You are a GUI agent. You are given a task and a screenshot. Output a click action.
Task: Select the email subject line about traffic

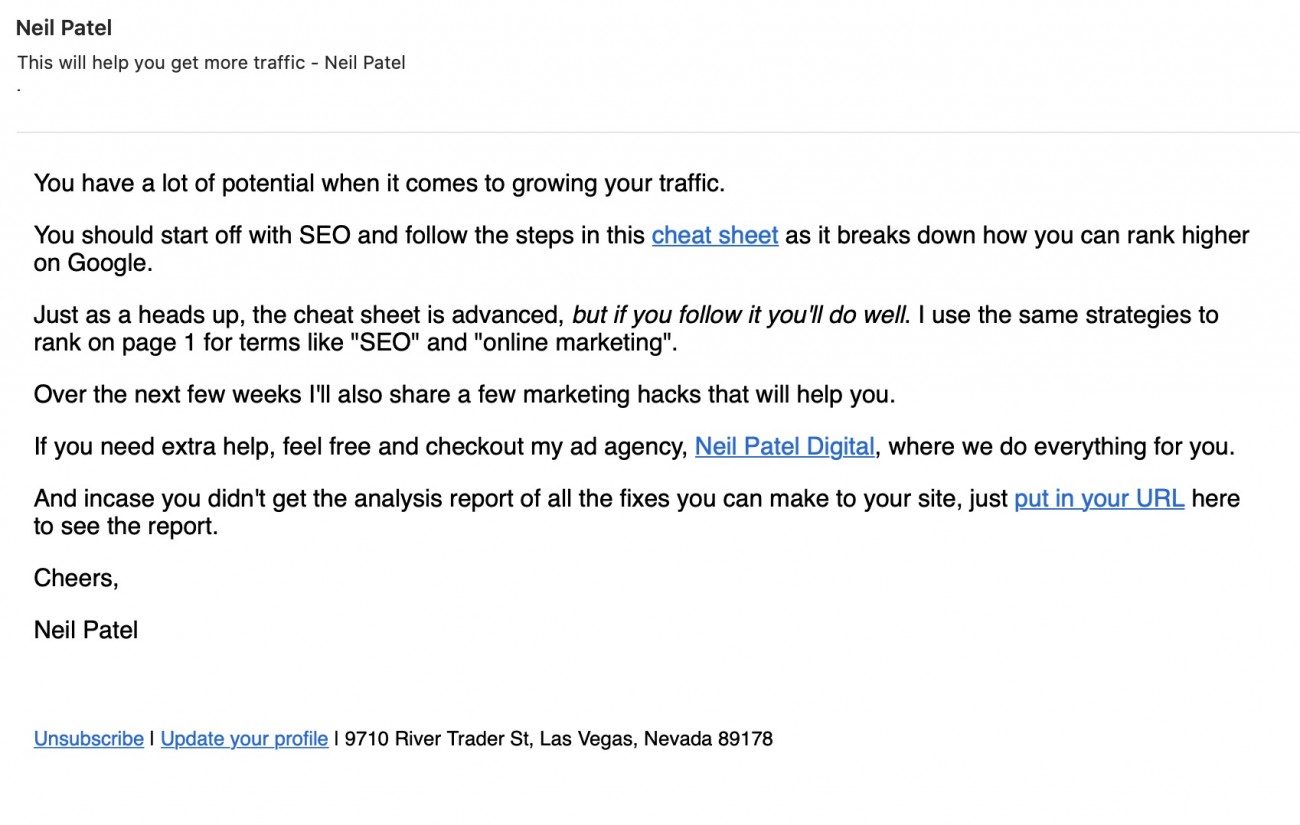(x=211, y=62)
